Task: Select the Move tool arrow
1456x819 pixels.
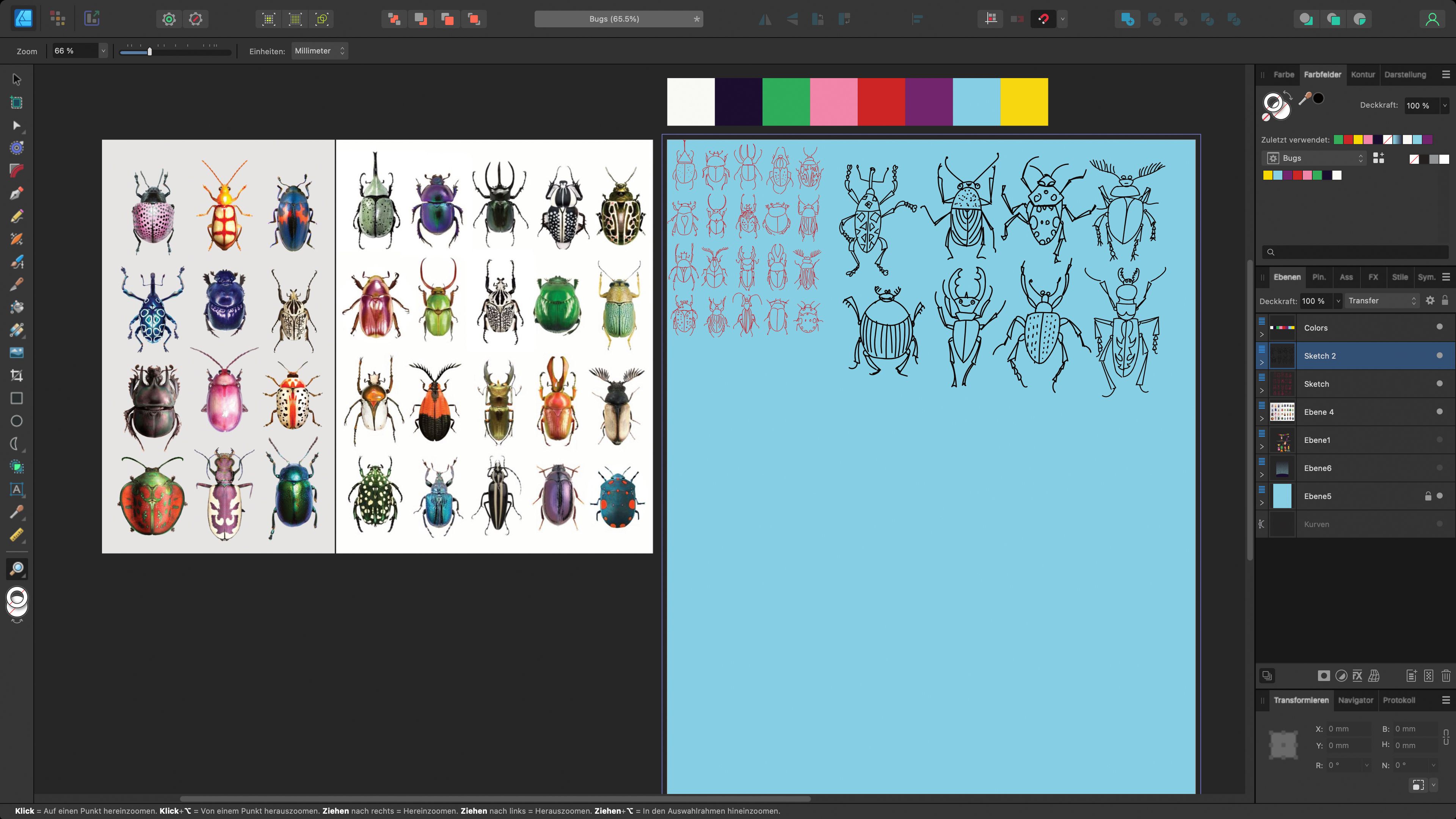Action: pos(16,80)
